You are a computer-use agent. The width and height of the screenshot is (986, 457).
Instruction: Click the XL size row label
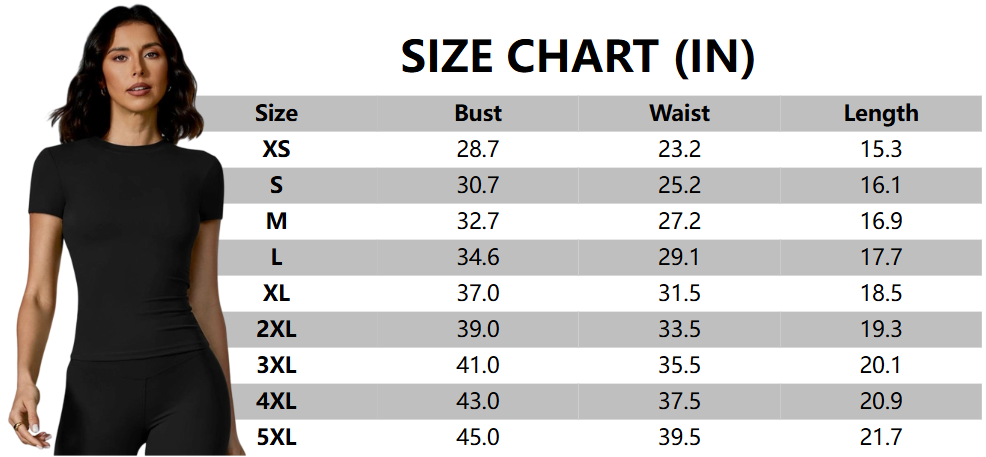pos(276,294)
